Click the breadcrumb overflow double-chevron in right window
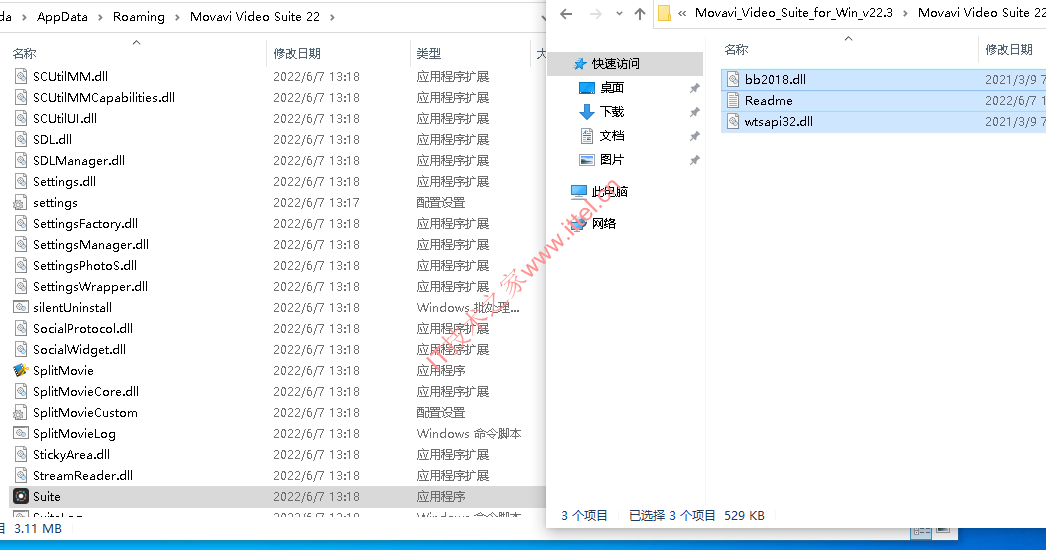1046x550 pixels. click(682, 13)
